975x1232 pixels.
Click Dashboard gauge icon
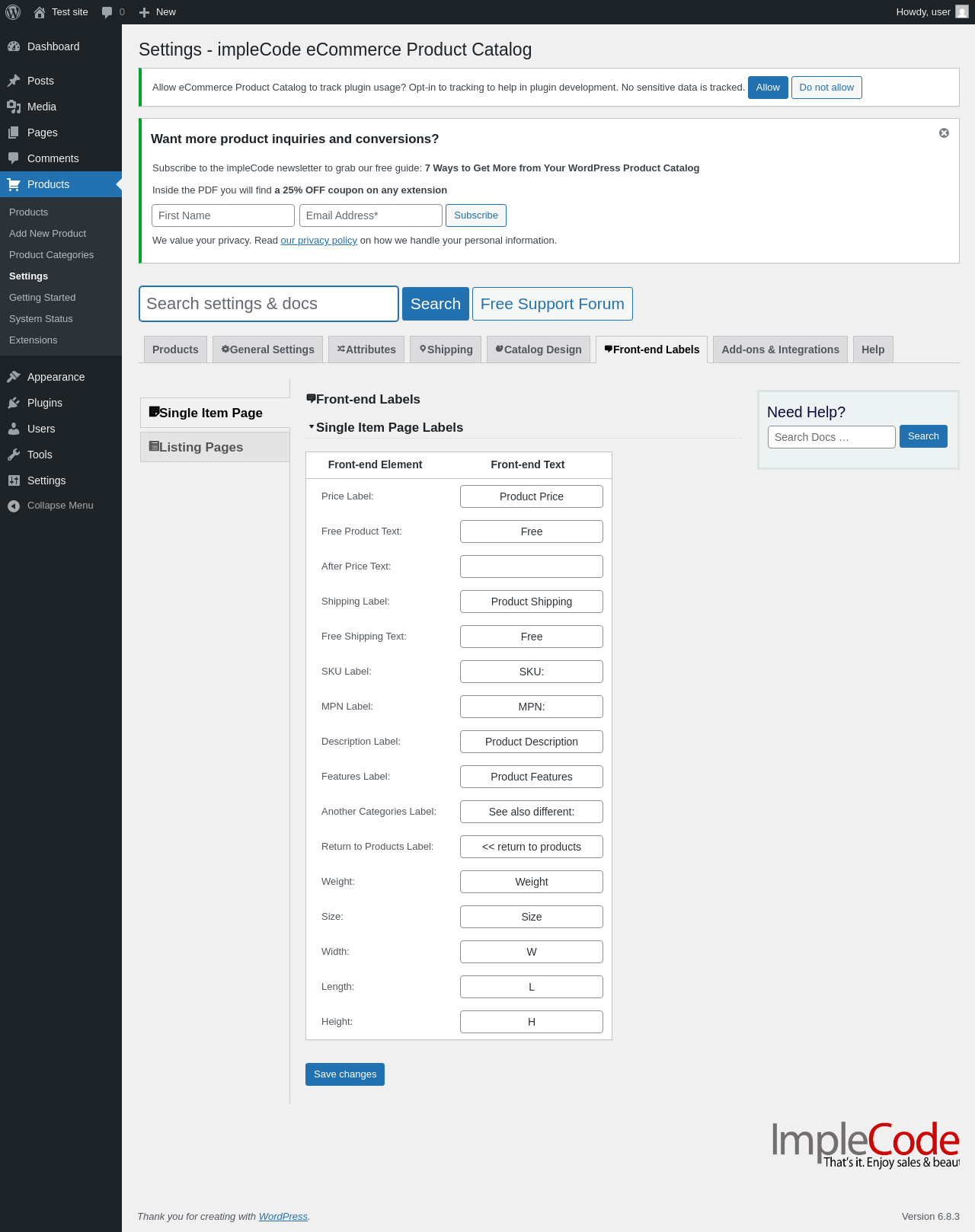(14, 46)
